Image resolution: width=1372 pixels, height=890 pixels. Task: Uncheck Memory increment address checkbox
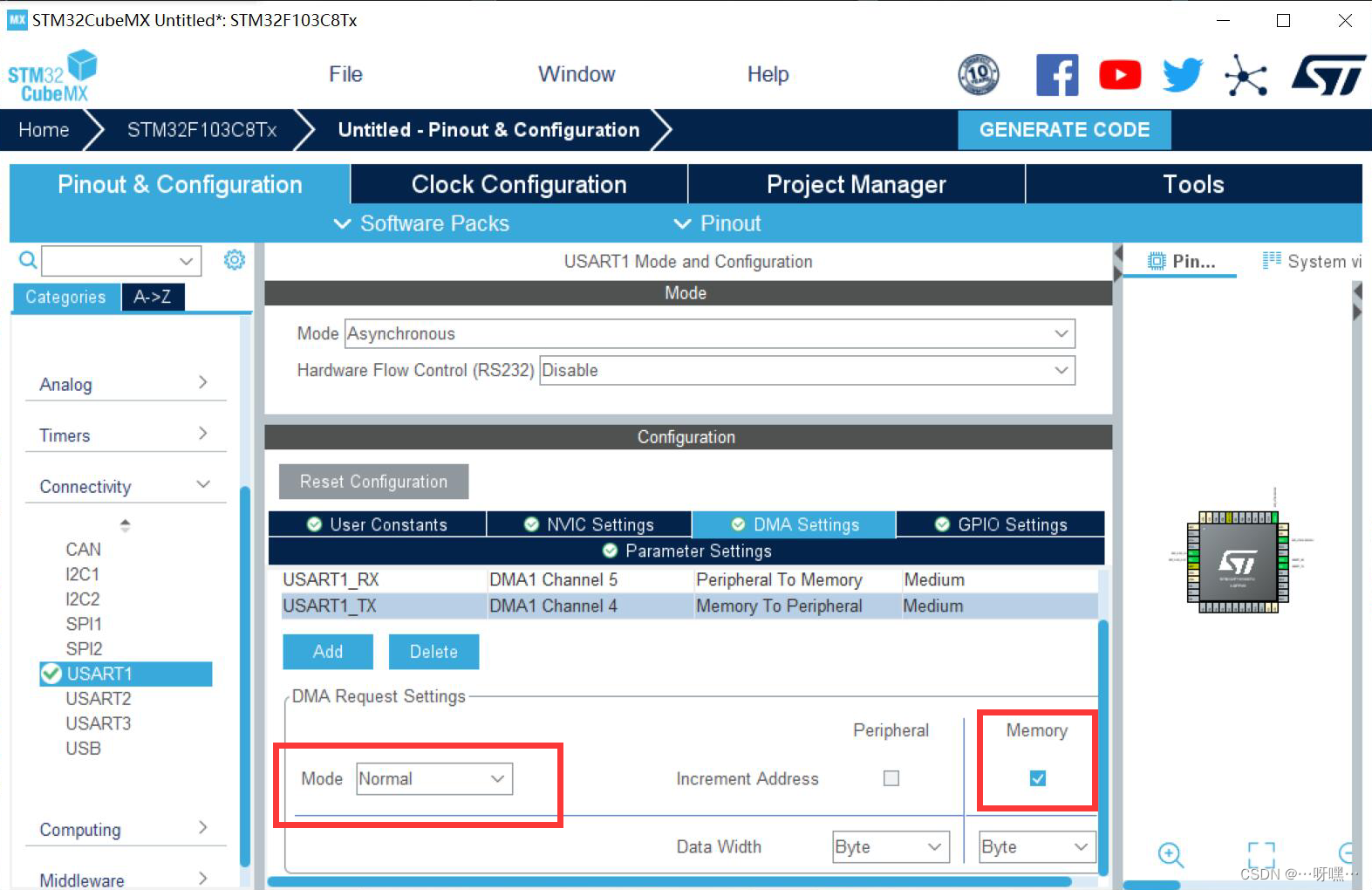1037,778
